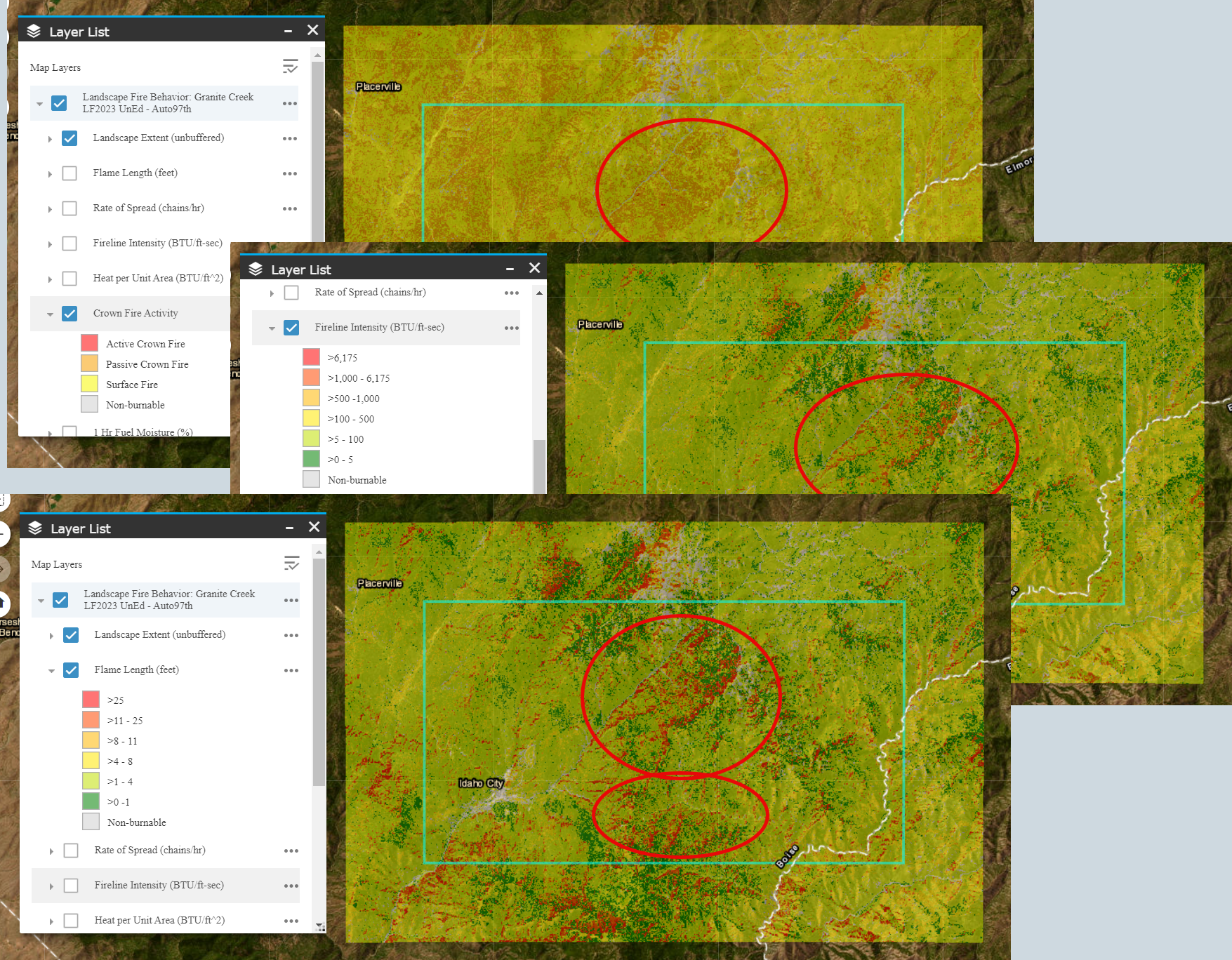Image resolution: width=1232 pixels, height=960 pixels.
Task: Click the >6,175 fireline intensity swatch
Action: click(312, 357)
